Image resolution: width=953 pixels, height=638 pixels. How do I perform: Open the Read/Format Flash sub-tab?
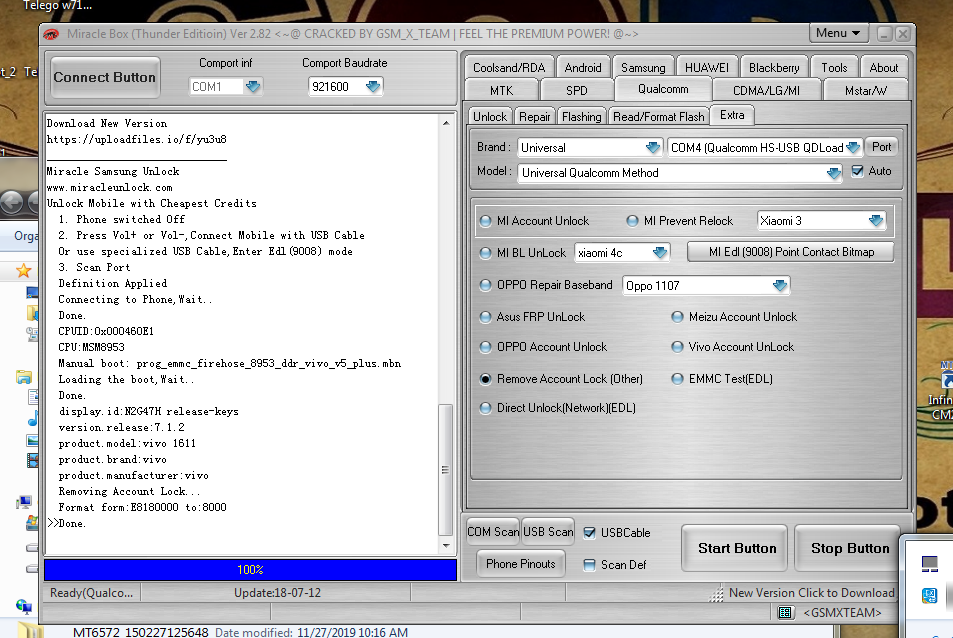pyautogui.click(x=658, y=117)
